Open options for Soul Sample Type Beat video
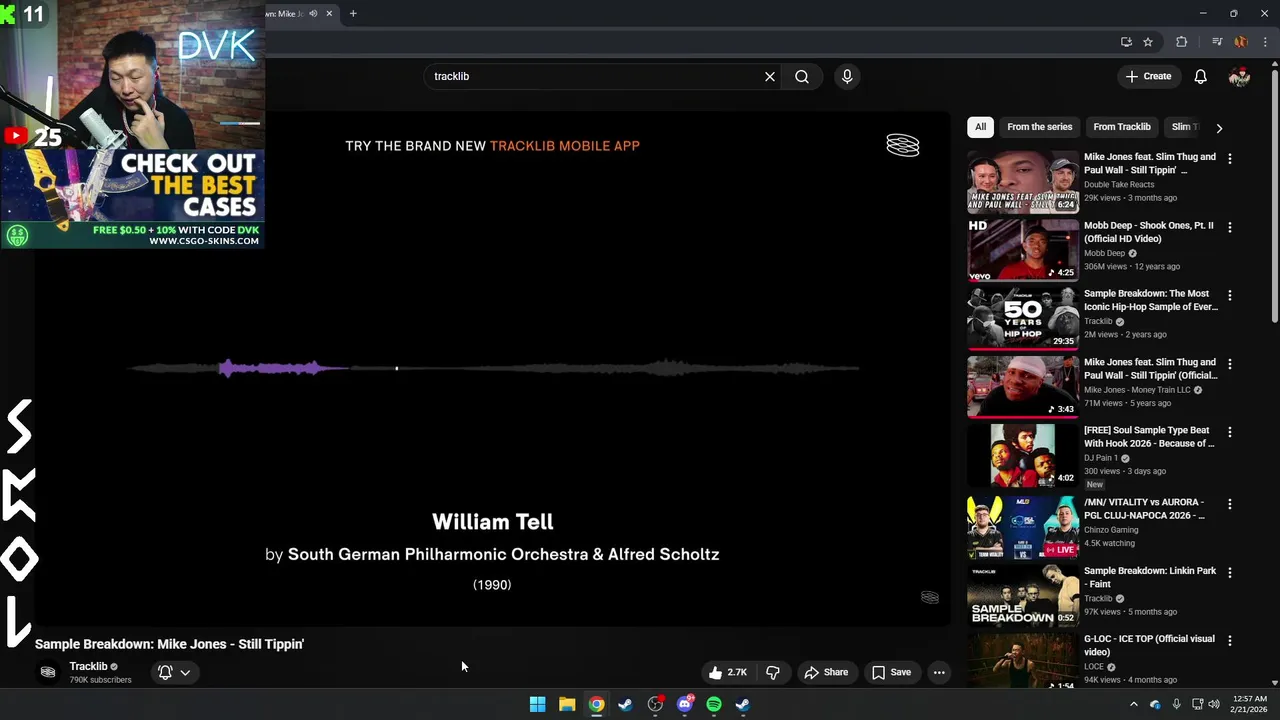Screen dimensions: 1280x720 [1230, 432]
